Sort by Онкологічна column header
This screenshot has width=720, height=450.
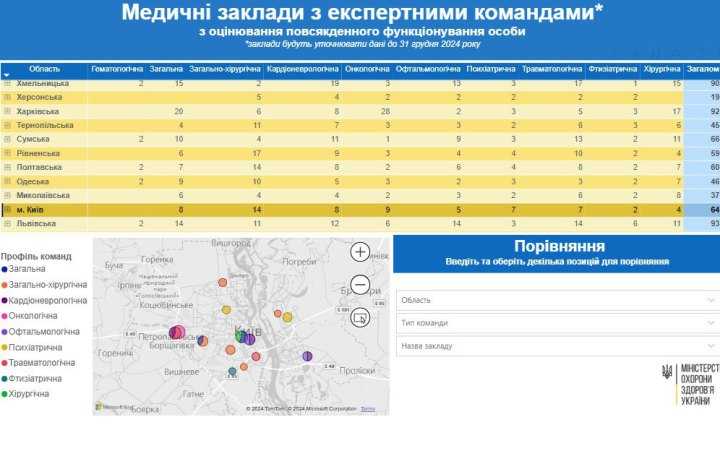tap(367, 69)
